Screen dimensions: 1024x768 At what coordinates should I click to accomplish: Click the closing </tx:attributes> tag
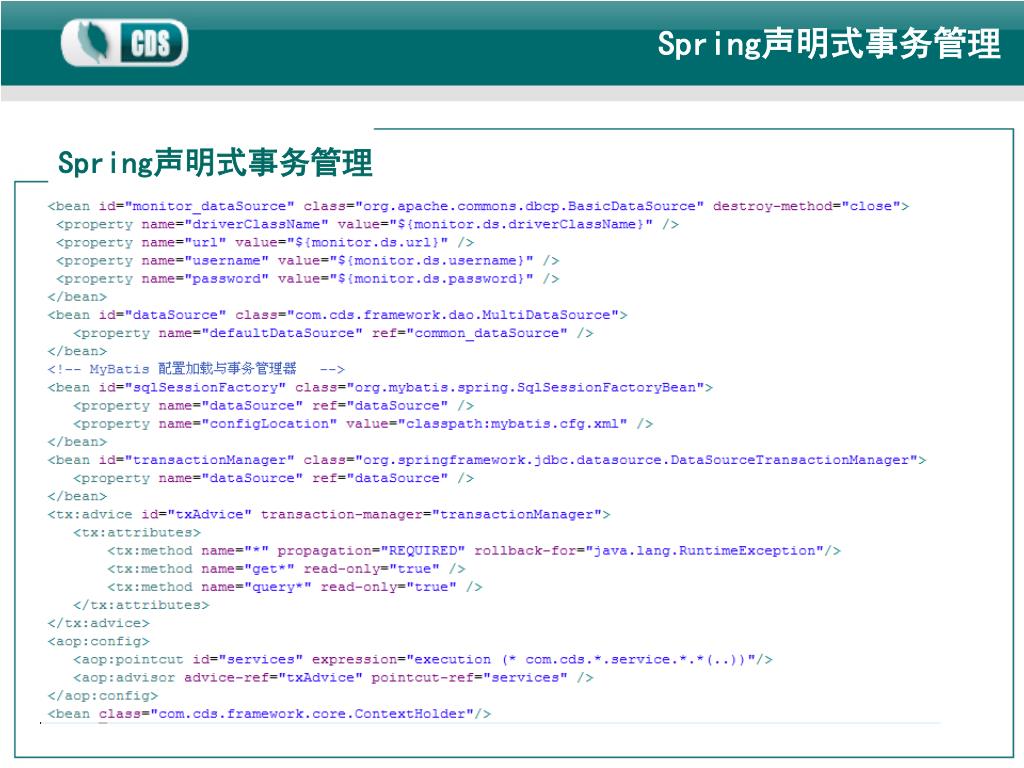tap(141, 605)
